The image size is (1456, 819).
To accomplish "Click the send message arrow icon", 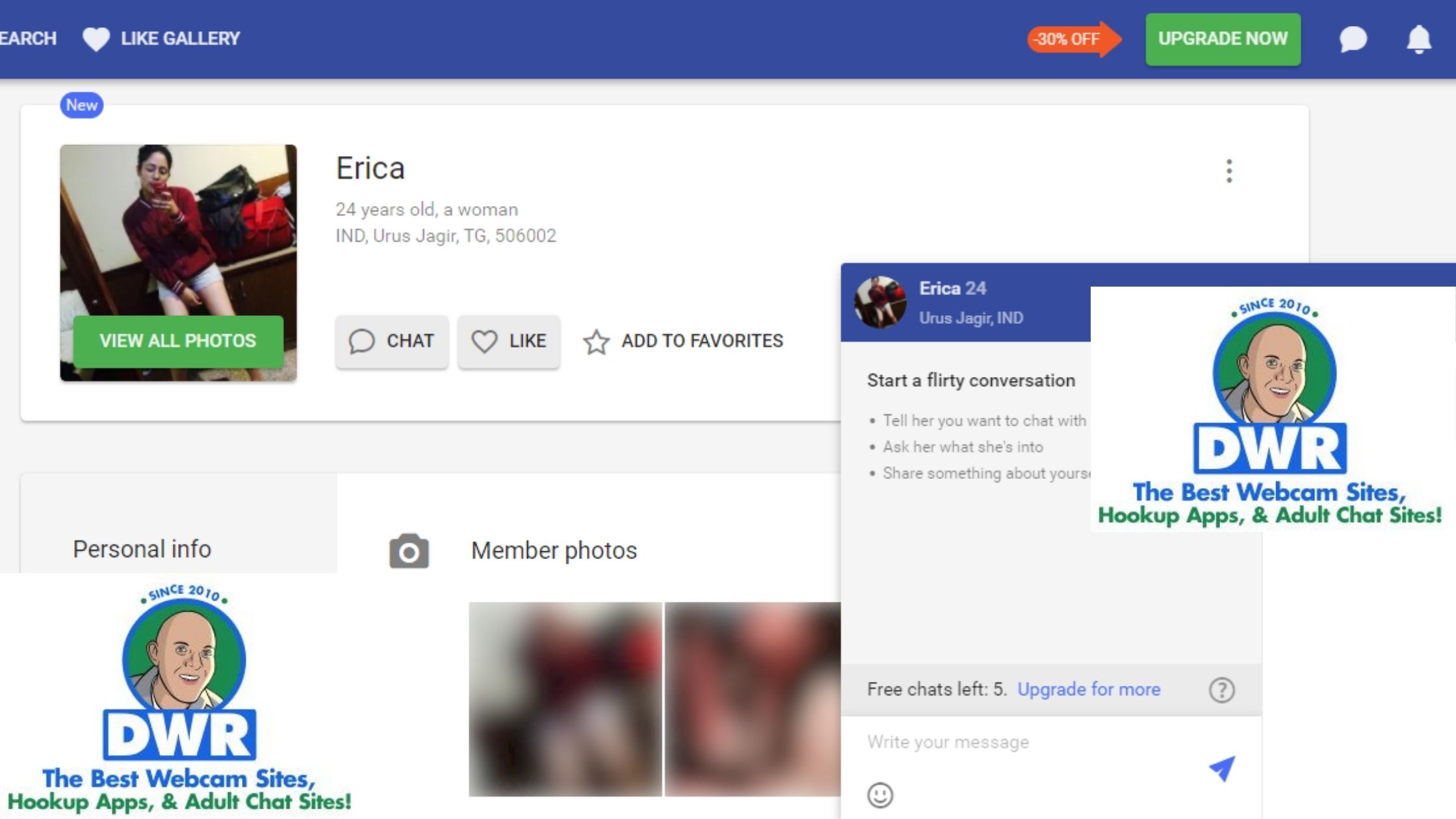I will 1222,768.
